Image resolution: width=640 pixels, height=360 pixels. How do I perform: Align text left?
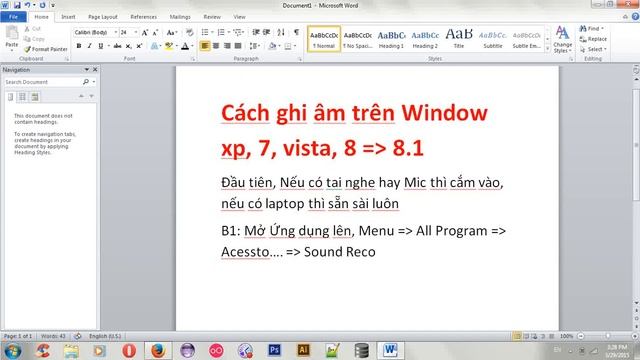[x=205, y=46]
